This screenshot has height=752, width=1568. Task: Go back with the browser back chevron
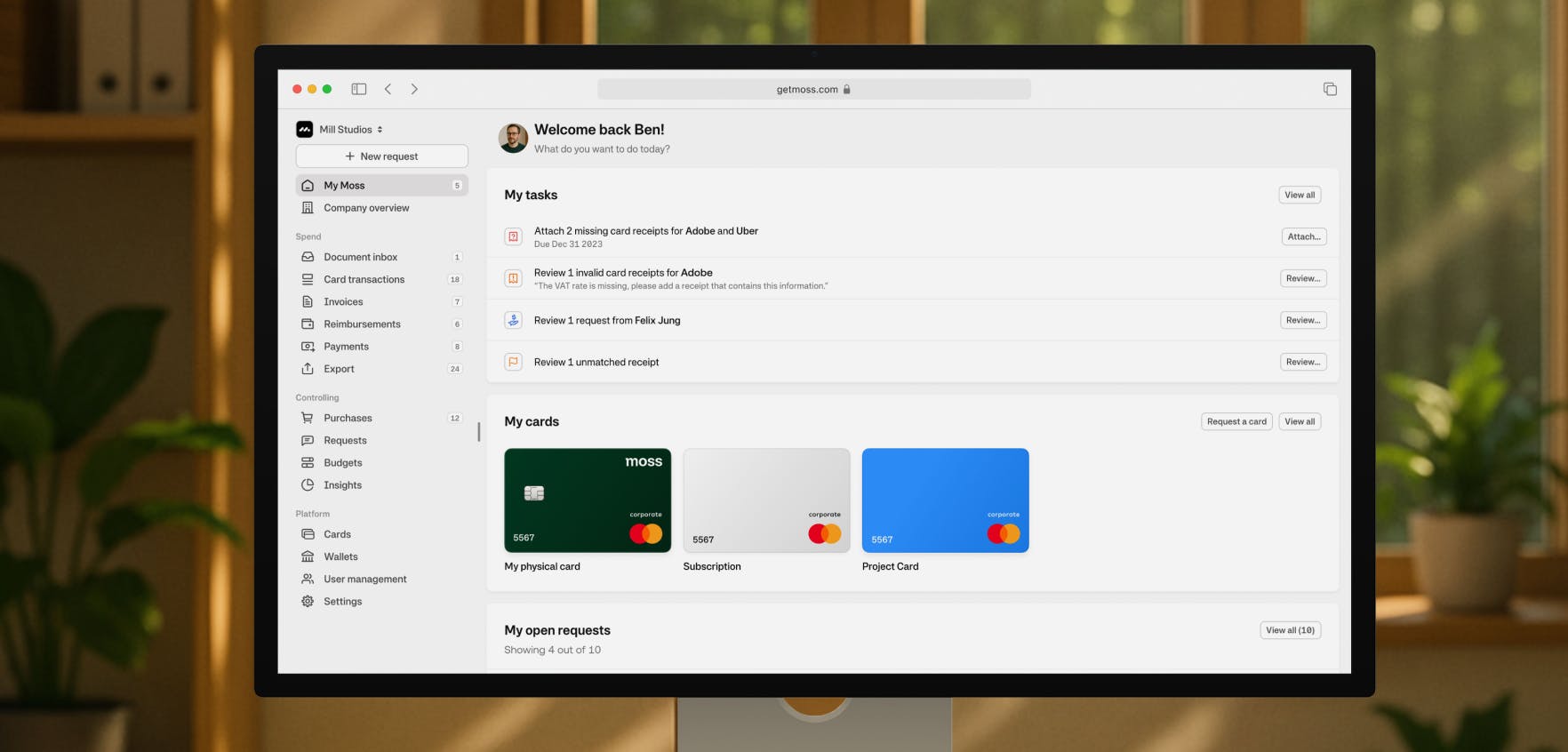tap(388, 89)
